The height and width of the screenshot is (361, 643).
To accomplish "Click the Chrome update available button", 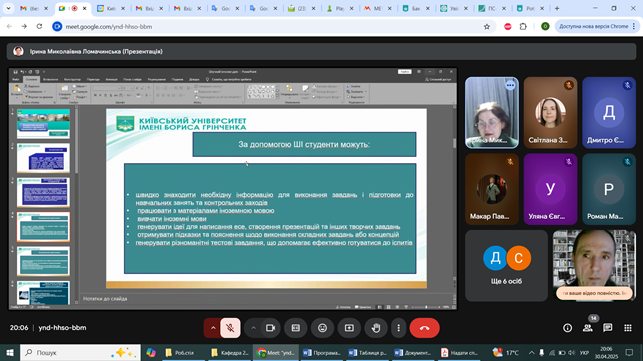I will point(594,26).
